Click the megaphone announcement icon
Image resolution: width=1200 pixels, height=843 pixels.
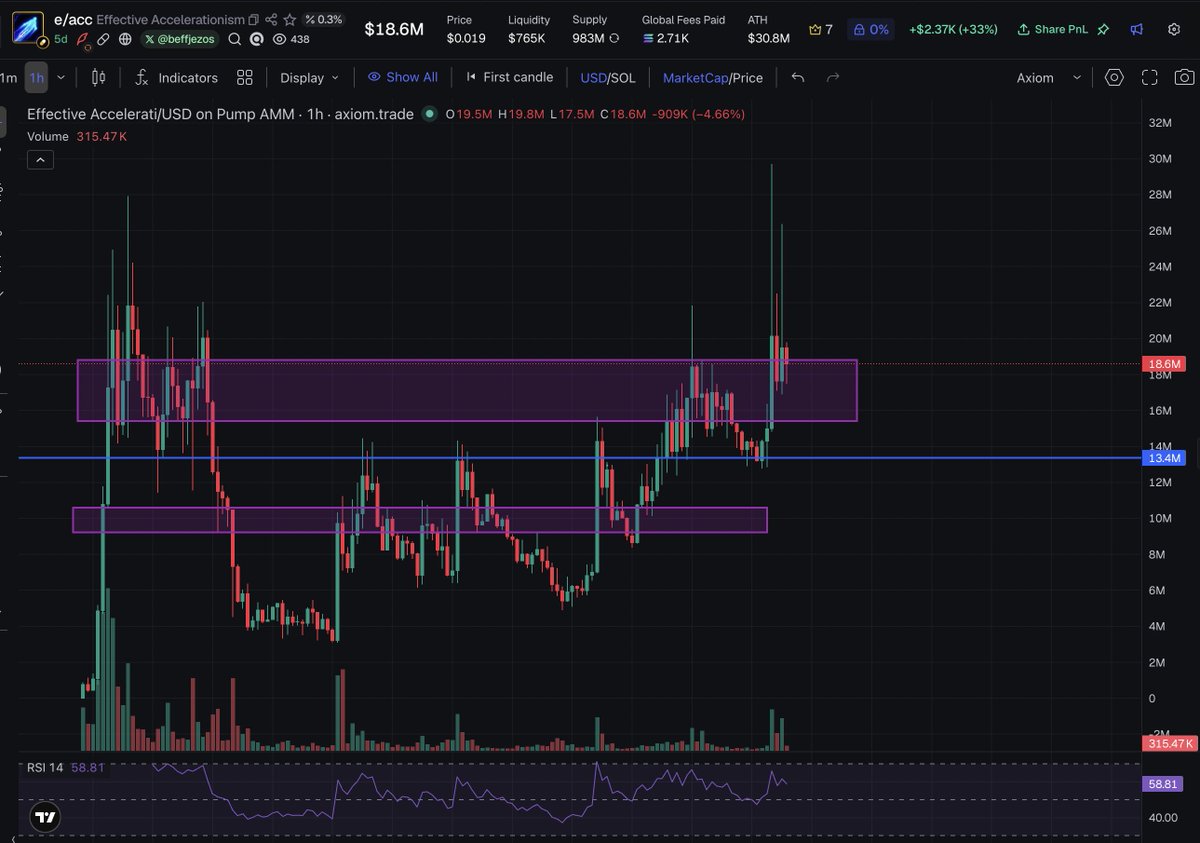[x=1137, y=29]
